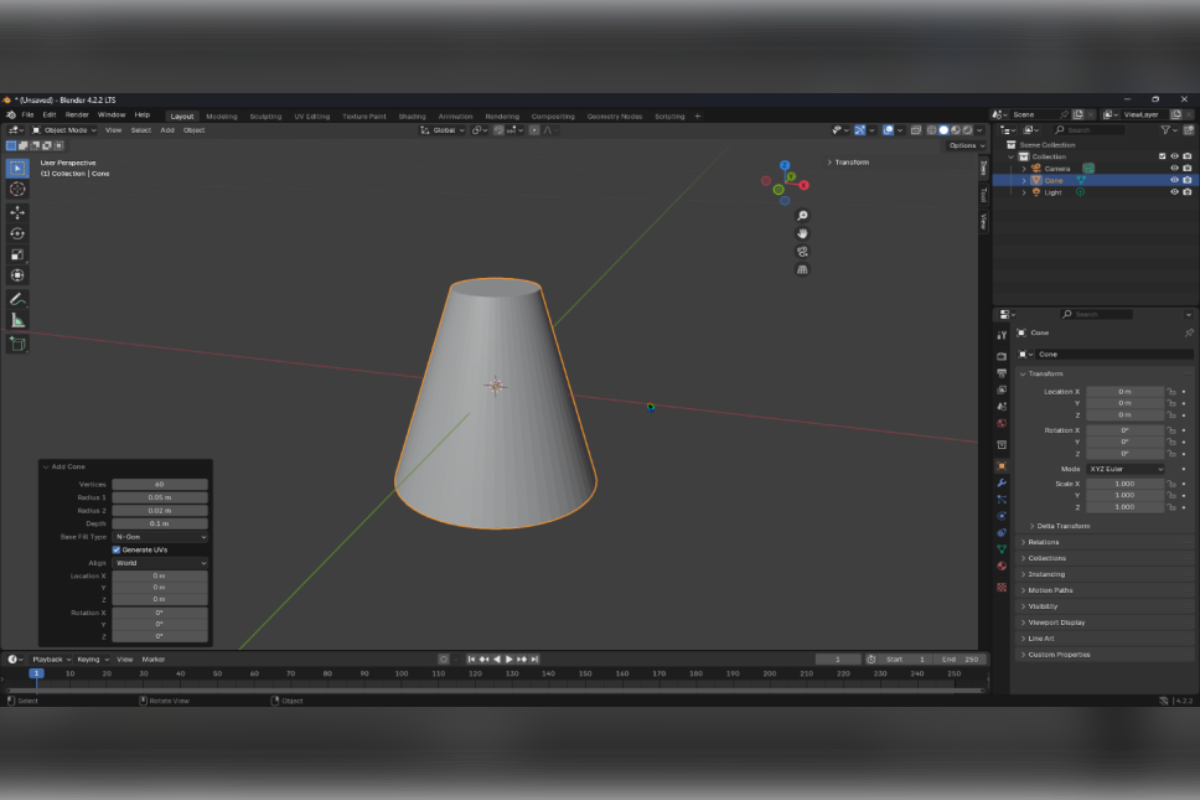
Task: Click the zoom magnifier viewport icon
Action: (x=802, y=216)
